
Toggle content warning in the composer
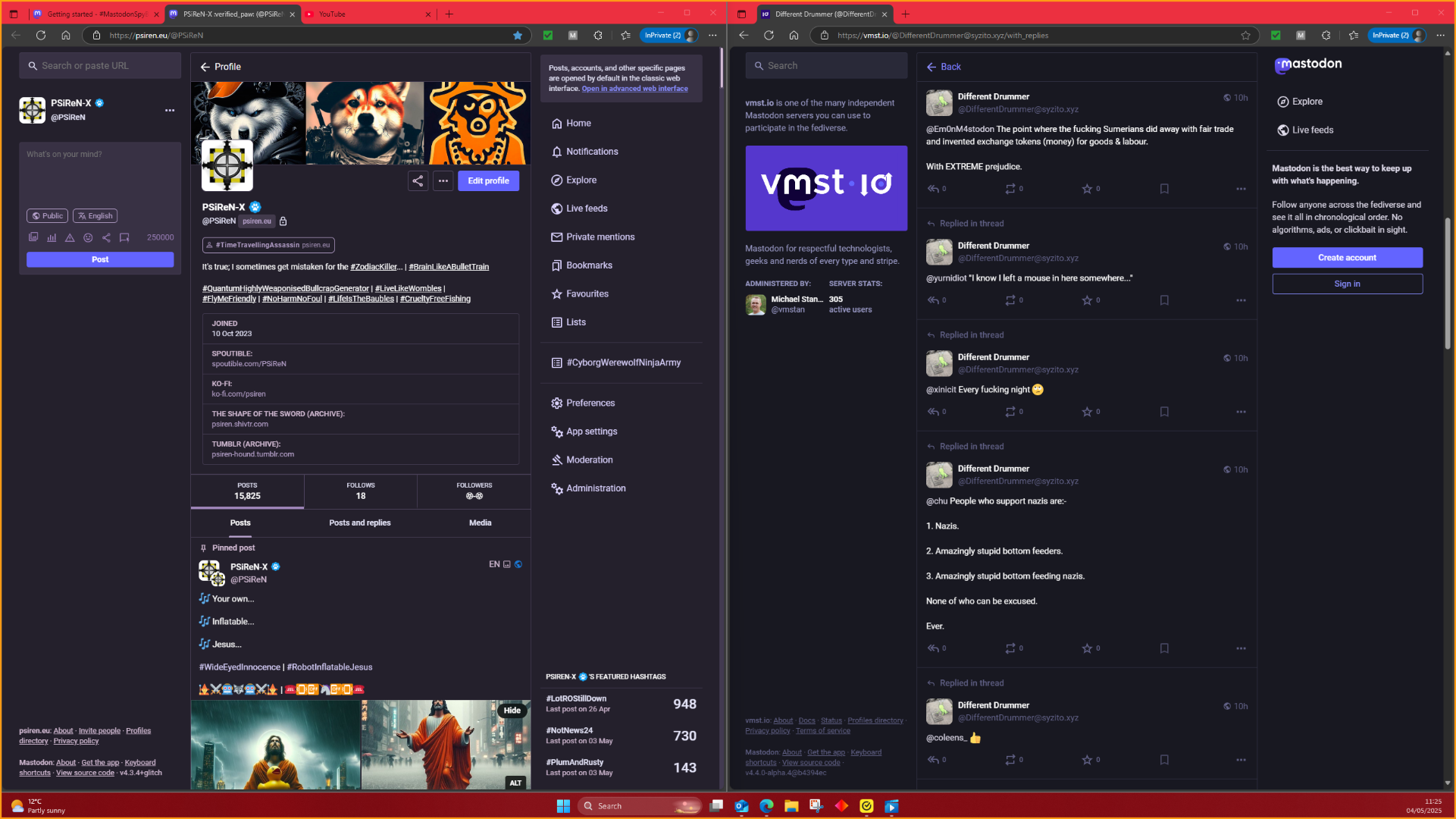tap(70, 237)
